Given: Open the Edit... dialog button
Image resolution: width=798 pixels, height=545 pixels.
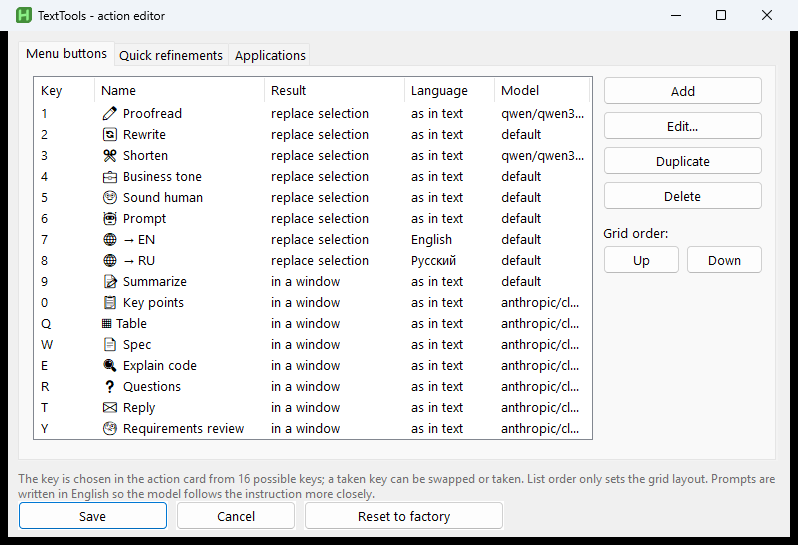Looking at the screenshot, I should click(682, 126).
